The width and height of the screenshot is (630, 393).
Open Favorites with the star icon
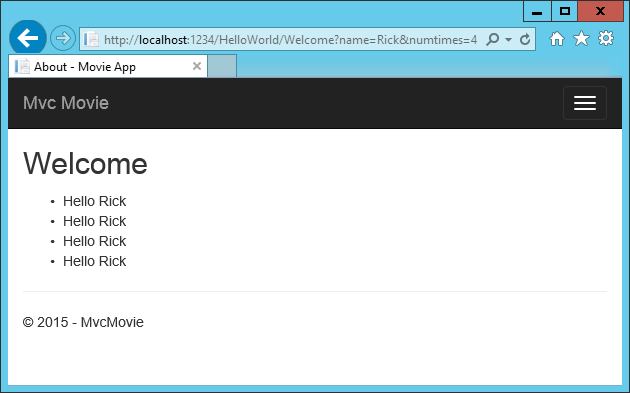tap(581, 39)
